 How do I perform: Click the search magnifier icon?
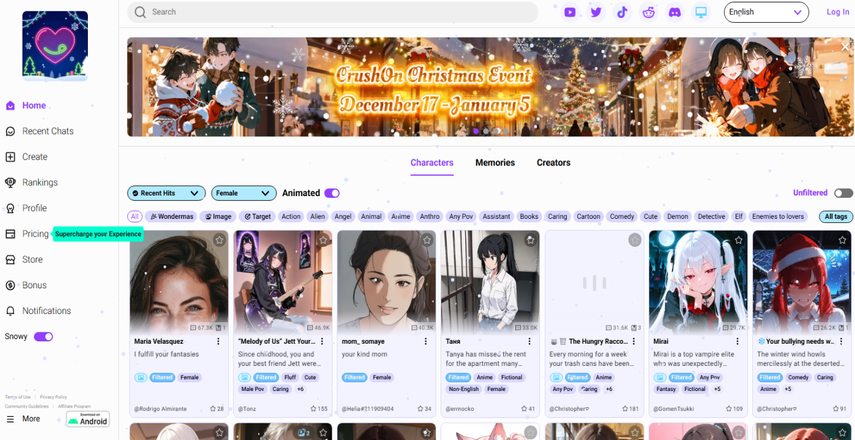click(140, 12)
